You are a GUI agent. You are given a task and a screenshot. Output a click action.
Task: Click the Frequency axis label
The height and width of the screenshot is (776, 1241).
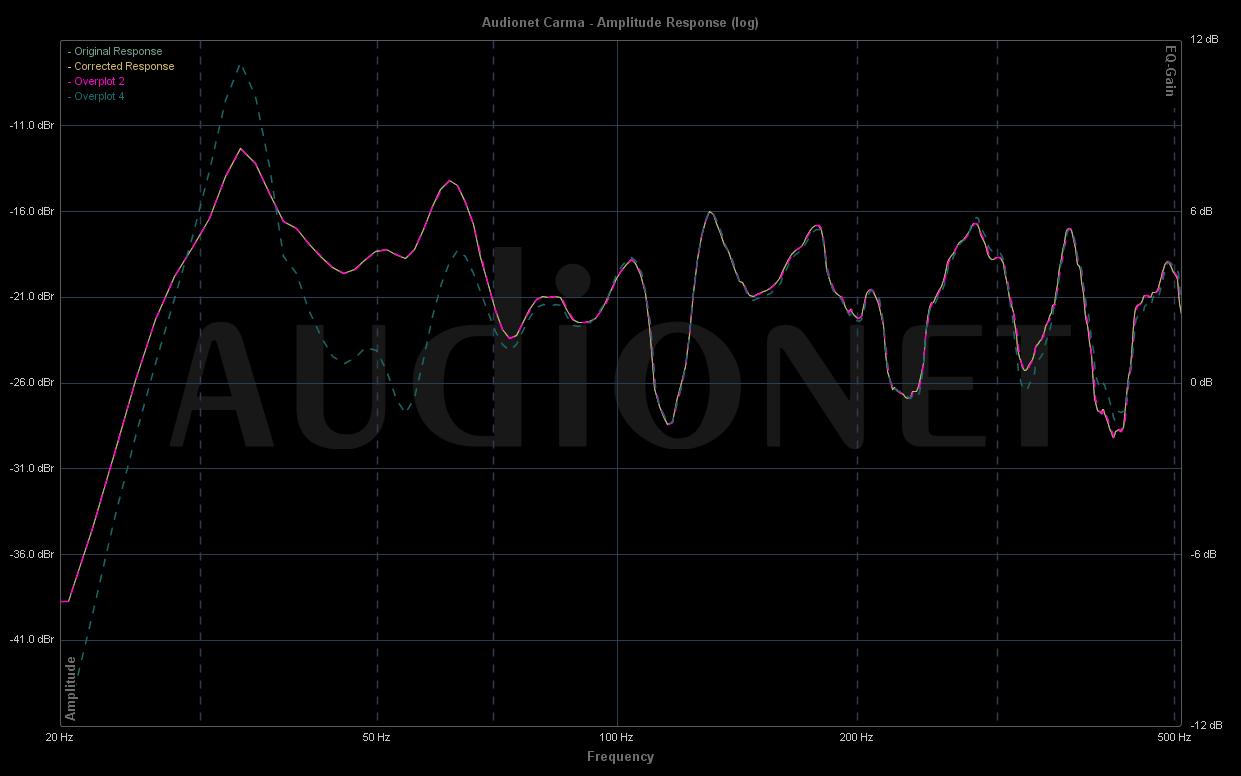coord(620,756)
